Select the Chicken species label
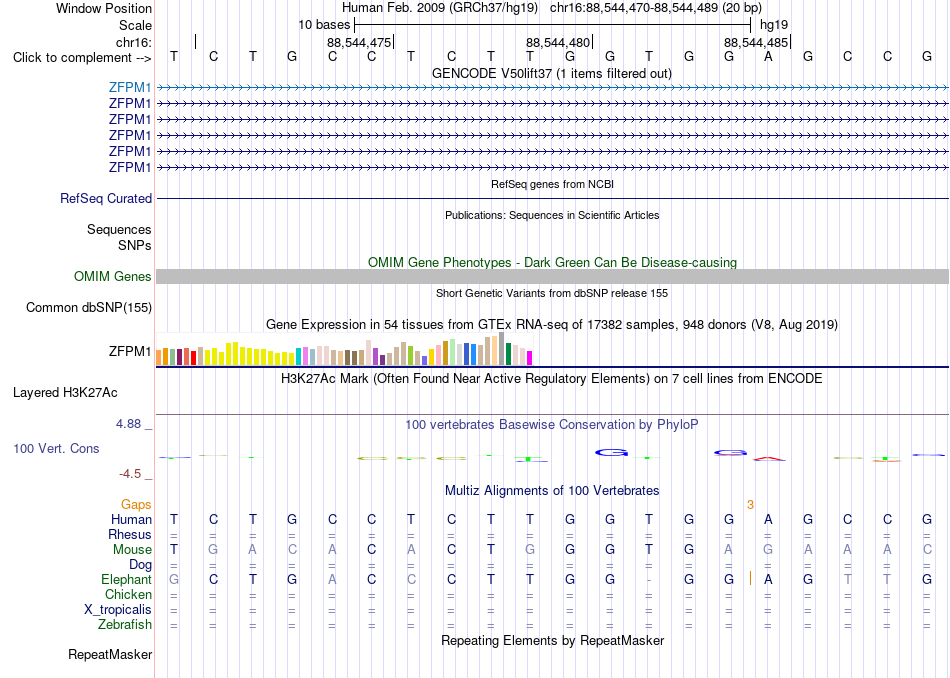This screenshot has height=678, width=950. (x=128, y=594)
